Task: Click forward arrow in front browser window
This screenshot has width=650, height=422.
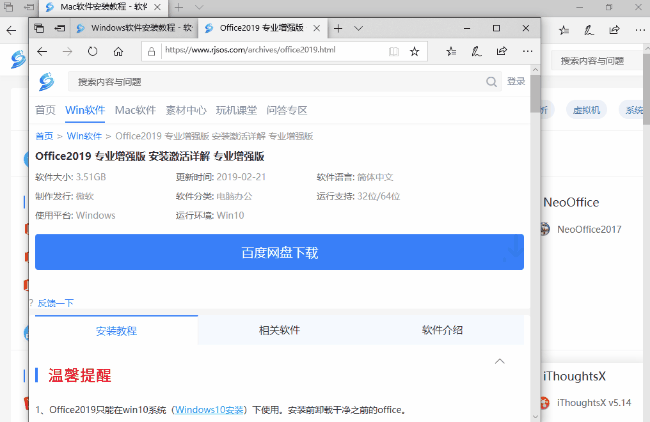Action: pos(67,51)
